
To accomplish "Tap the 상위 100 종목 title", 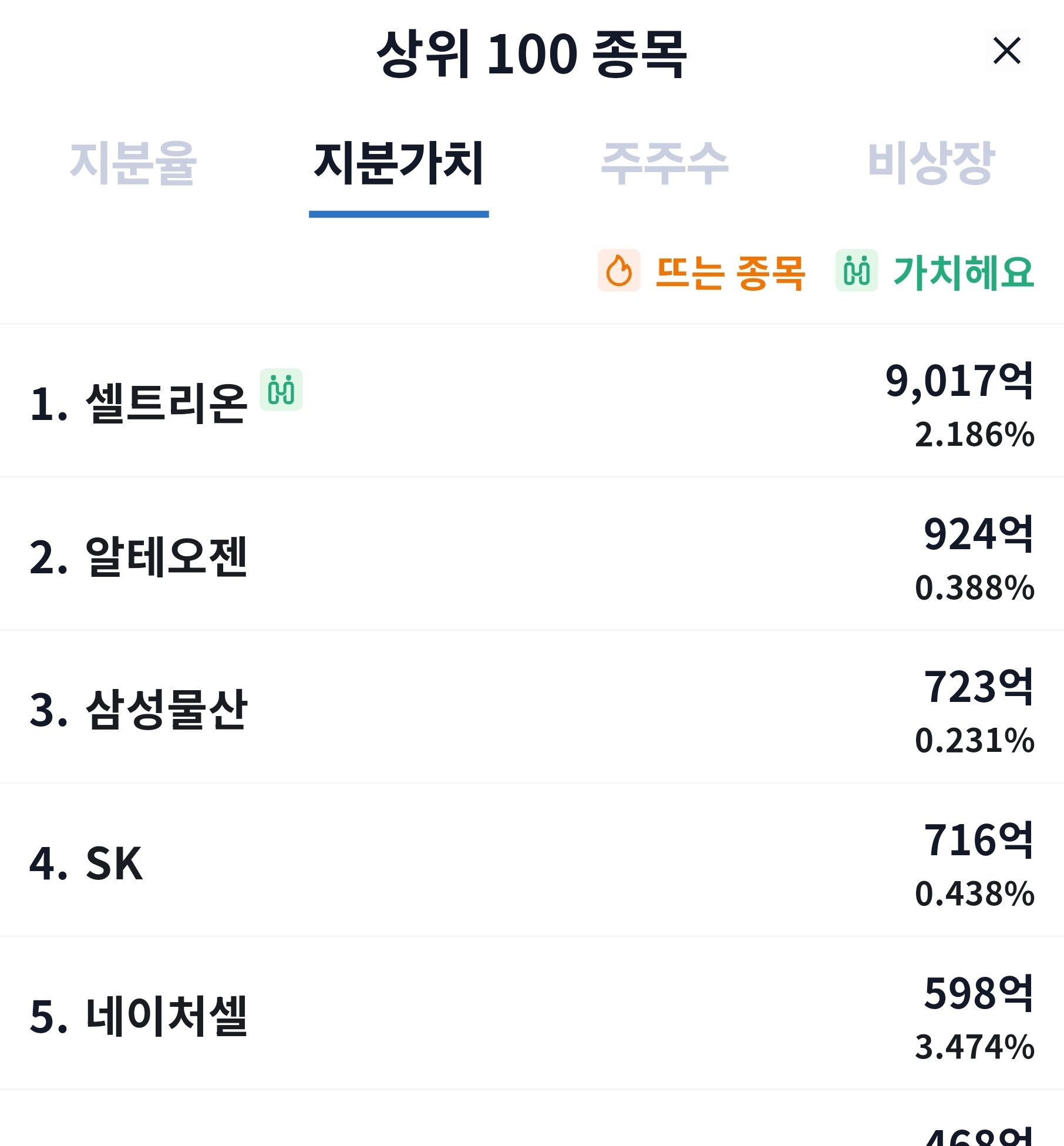I will tap(531, 53).
